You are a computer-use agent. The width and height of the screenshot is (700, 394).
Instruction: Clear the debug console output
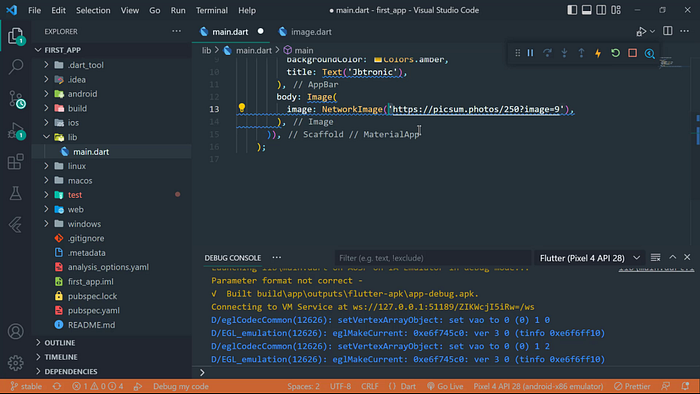655,257
